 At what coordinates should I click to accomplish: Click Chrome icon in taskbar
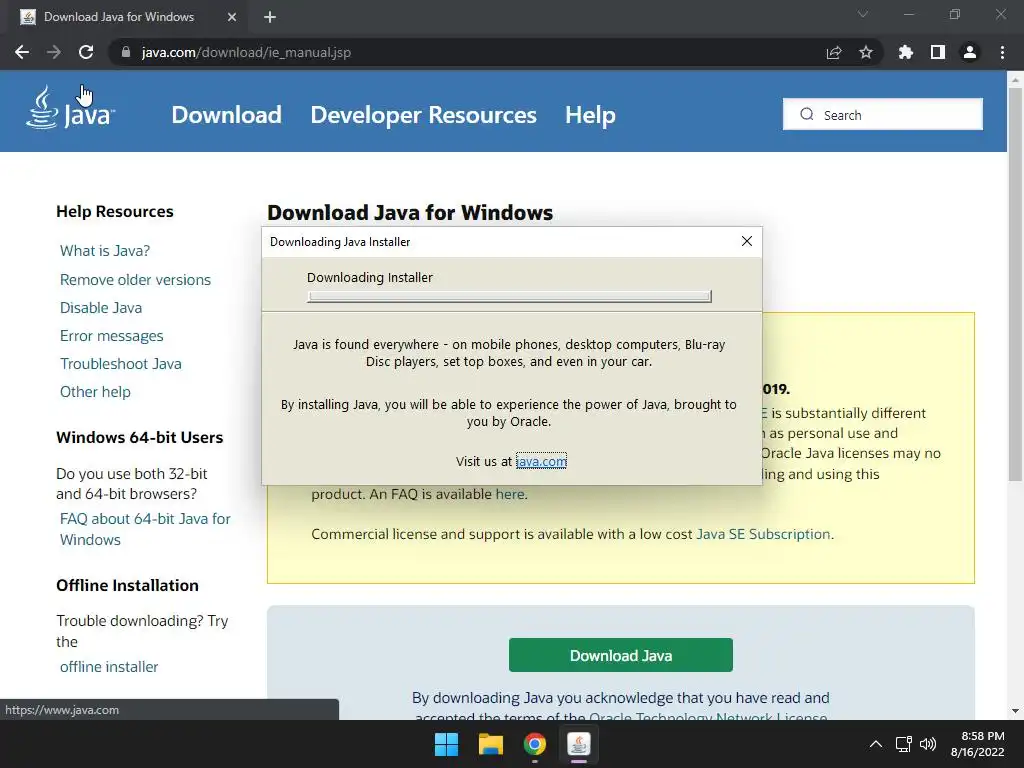tap(534, 744)
